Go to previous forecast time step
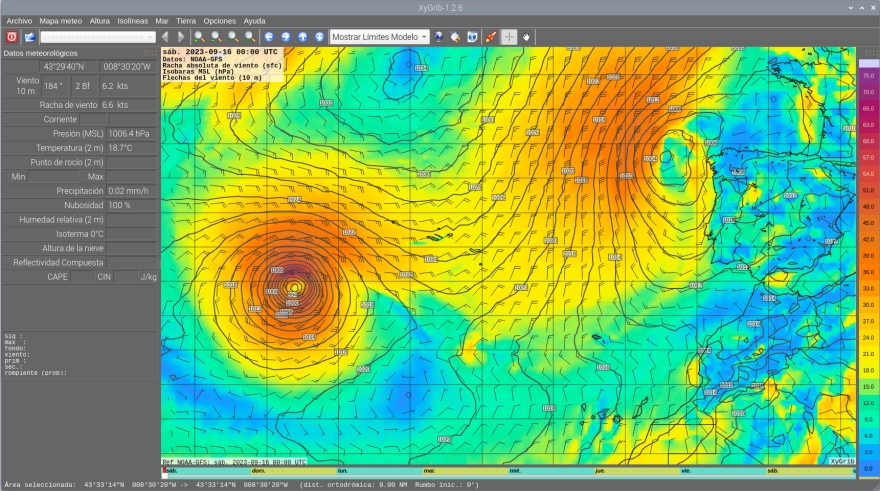Image resolution: width=880 pixels, height=491 pixels. tap(165, 36)
